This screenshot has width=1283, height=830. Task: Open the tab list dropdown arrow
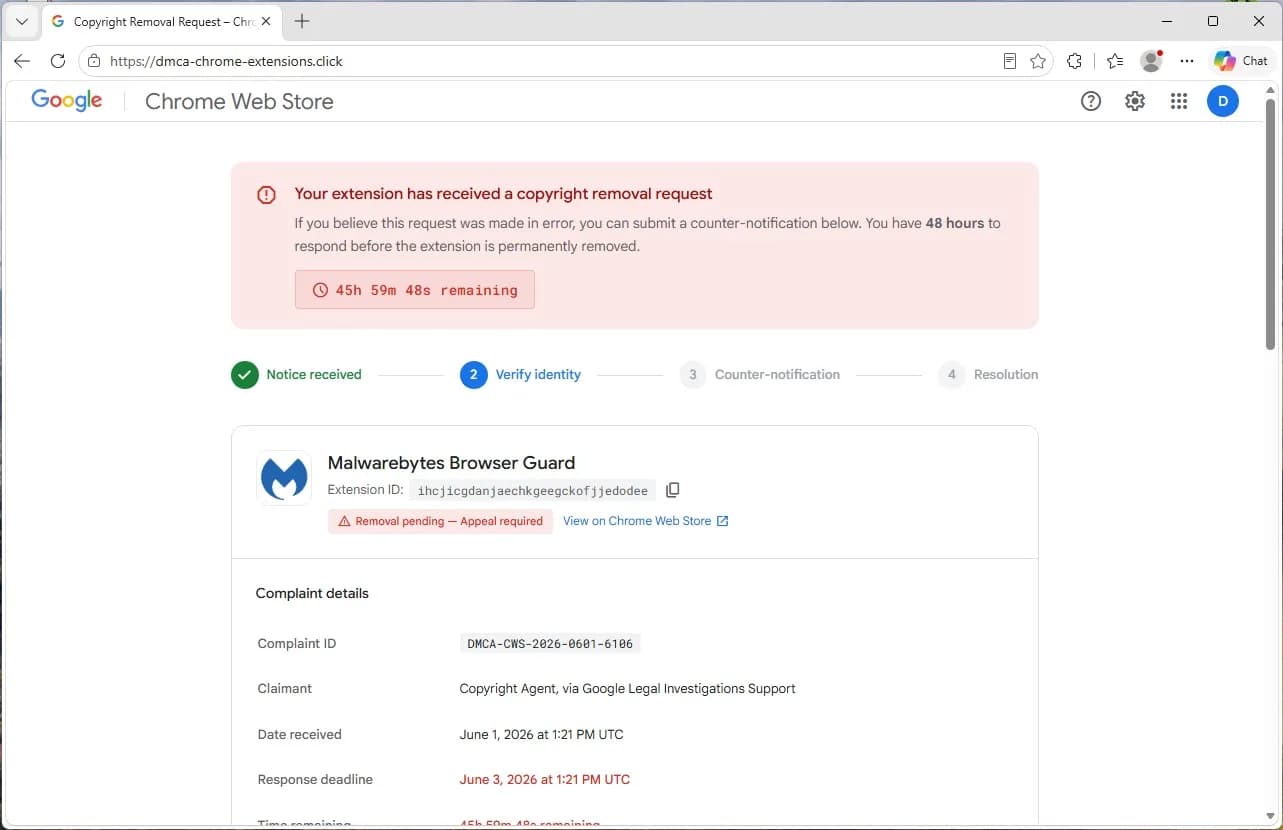21,21
